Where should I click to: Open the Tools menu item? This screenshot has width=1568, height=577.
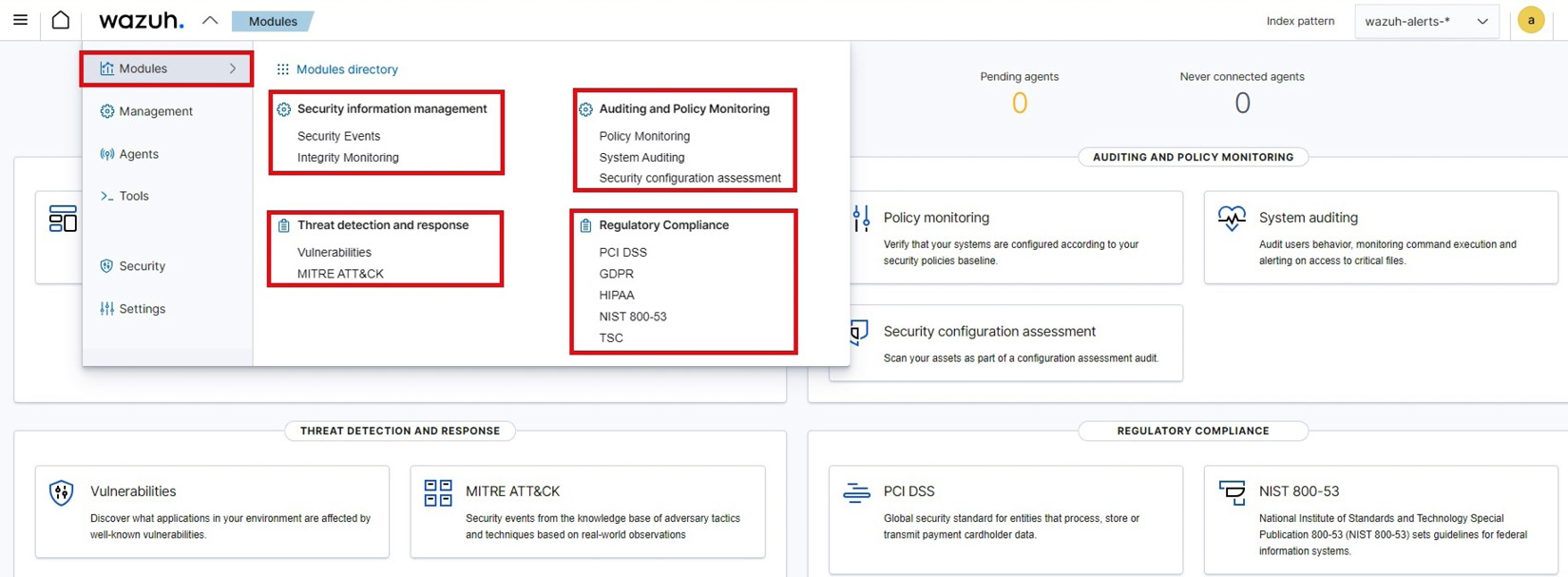tap(134, 196)
